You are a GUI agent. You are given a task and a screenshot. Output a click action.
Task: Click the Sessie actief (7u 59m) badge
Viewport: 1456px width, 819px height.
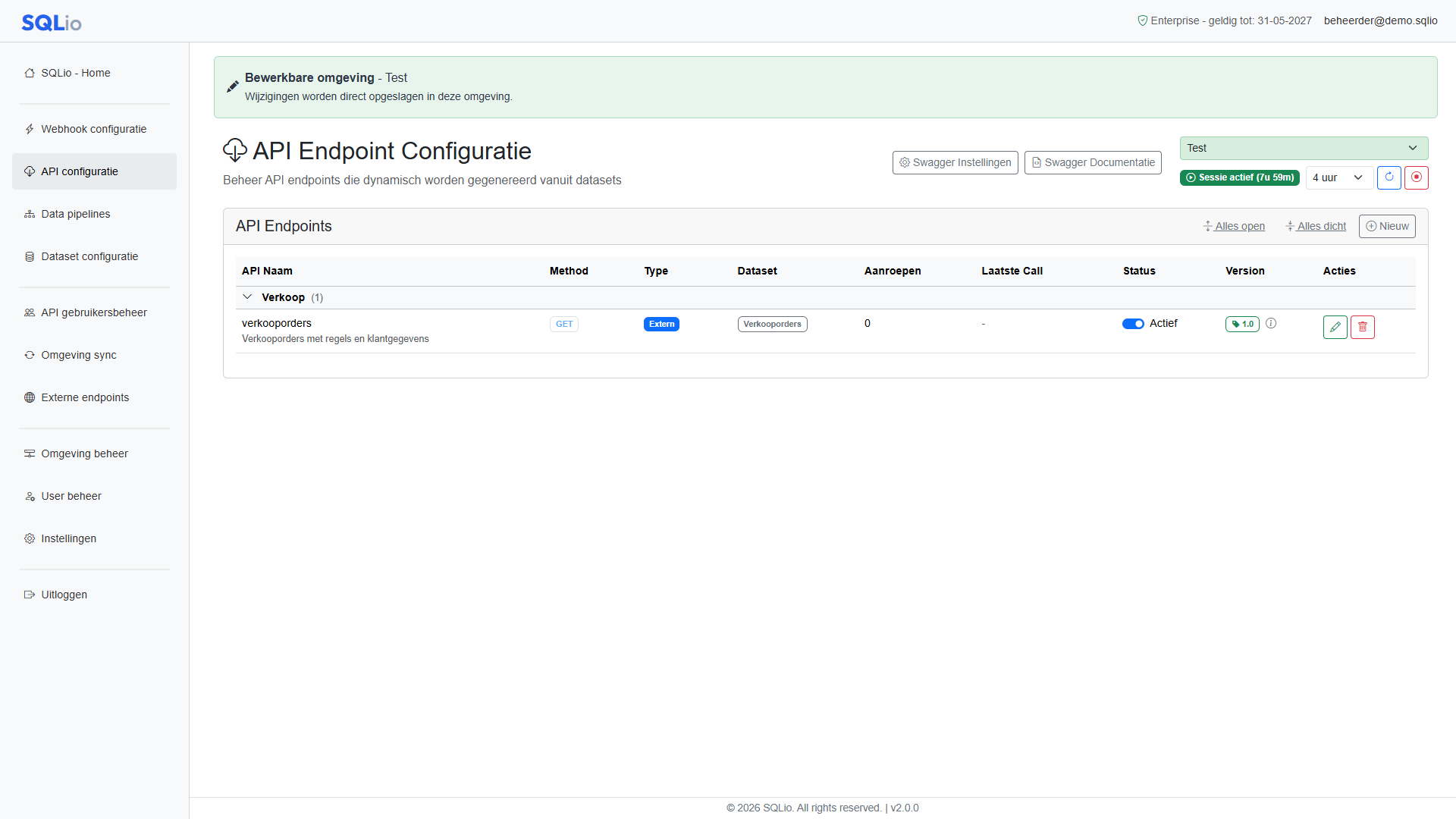(x=1239, y=177)
